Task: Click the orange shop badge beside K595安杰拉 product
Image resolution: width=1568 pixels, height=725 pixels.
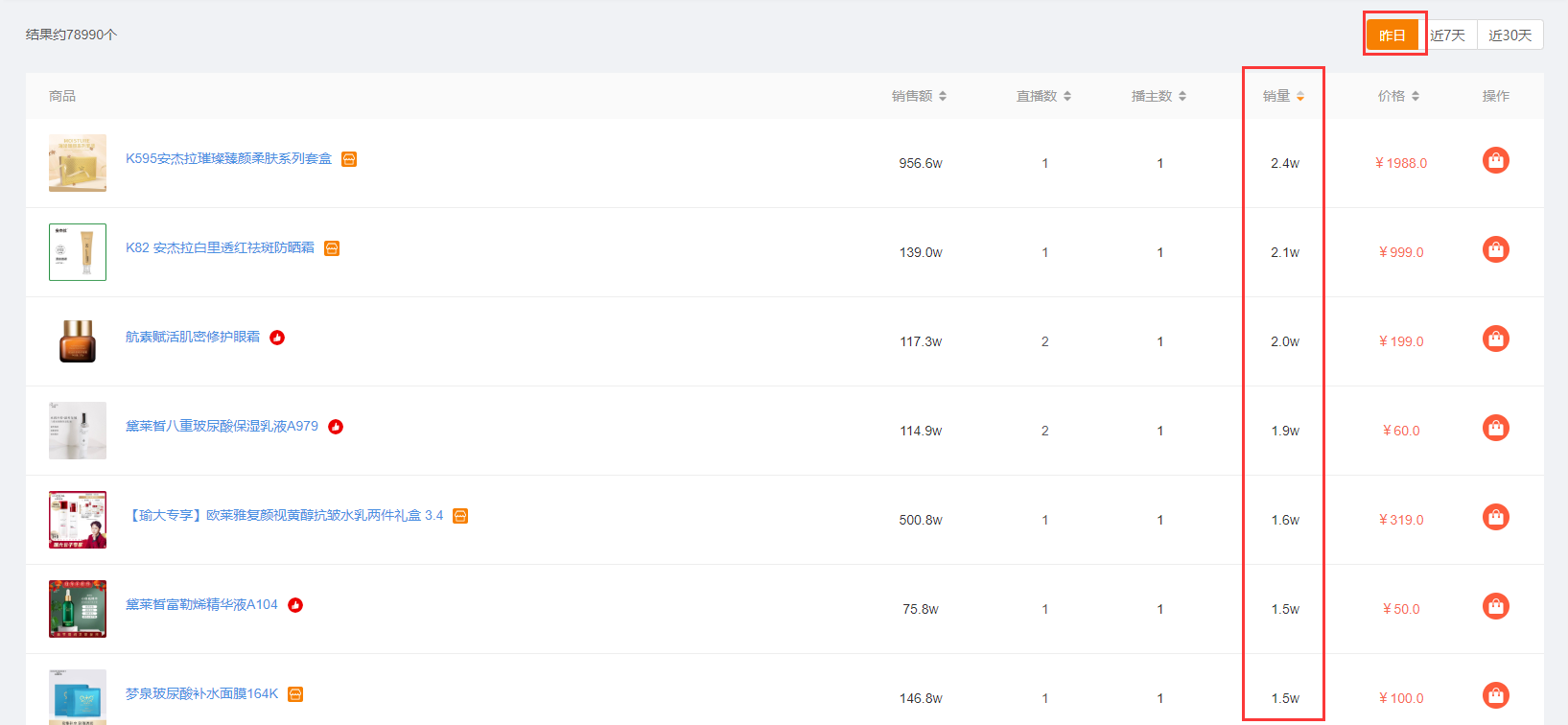Action: (349, 159)
